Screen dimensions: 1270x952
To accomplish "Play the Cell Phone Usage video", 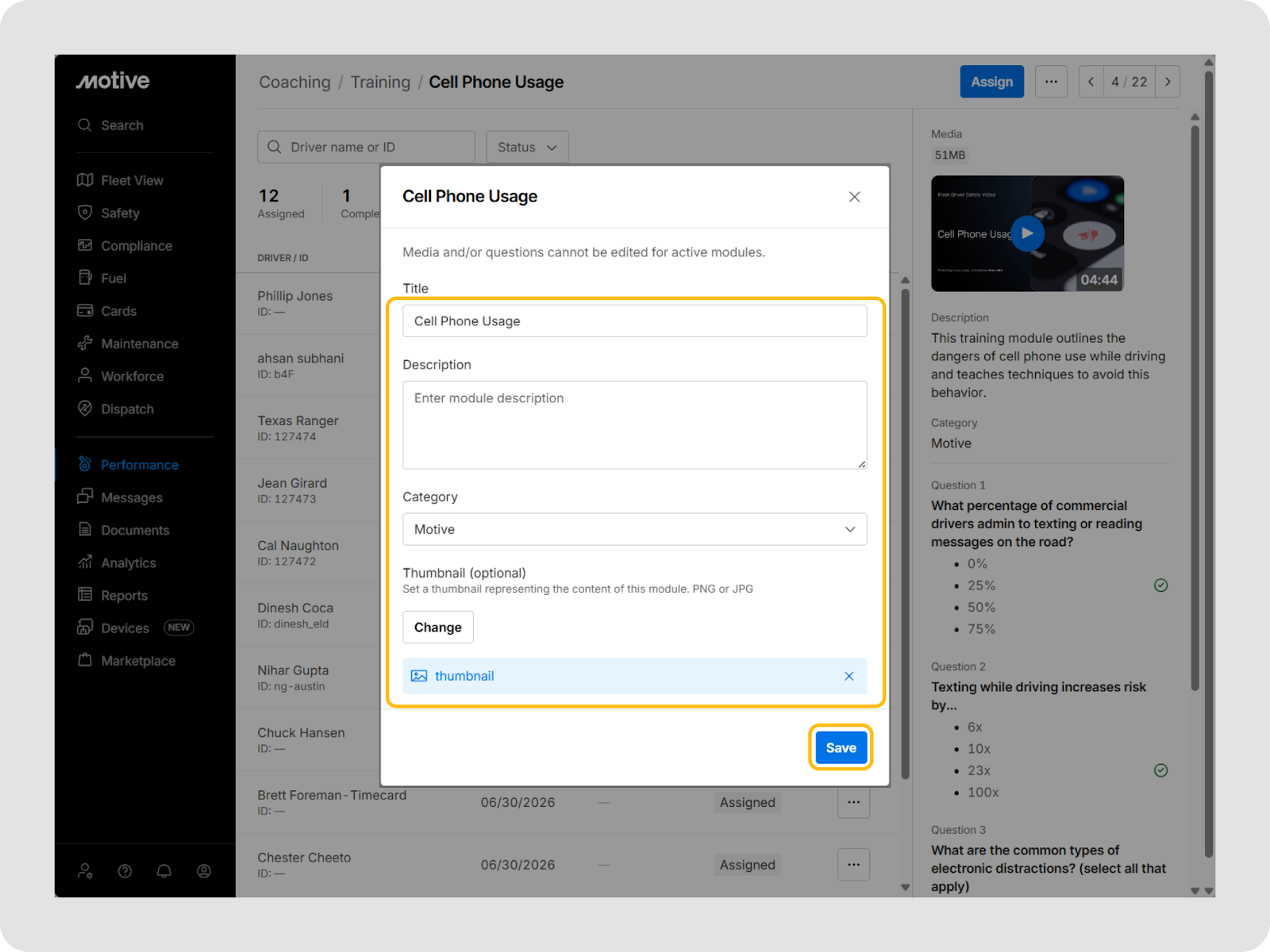I will [x=1027, y=233].
